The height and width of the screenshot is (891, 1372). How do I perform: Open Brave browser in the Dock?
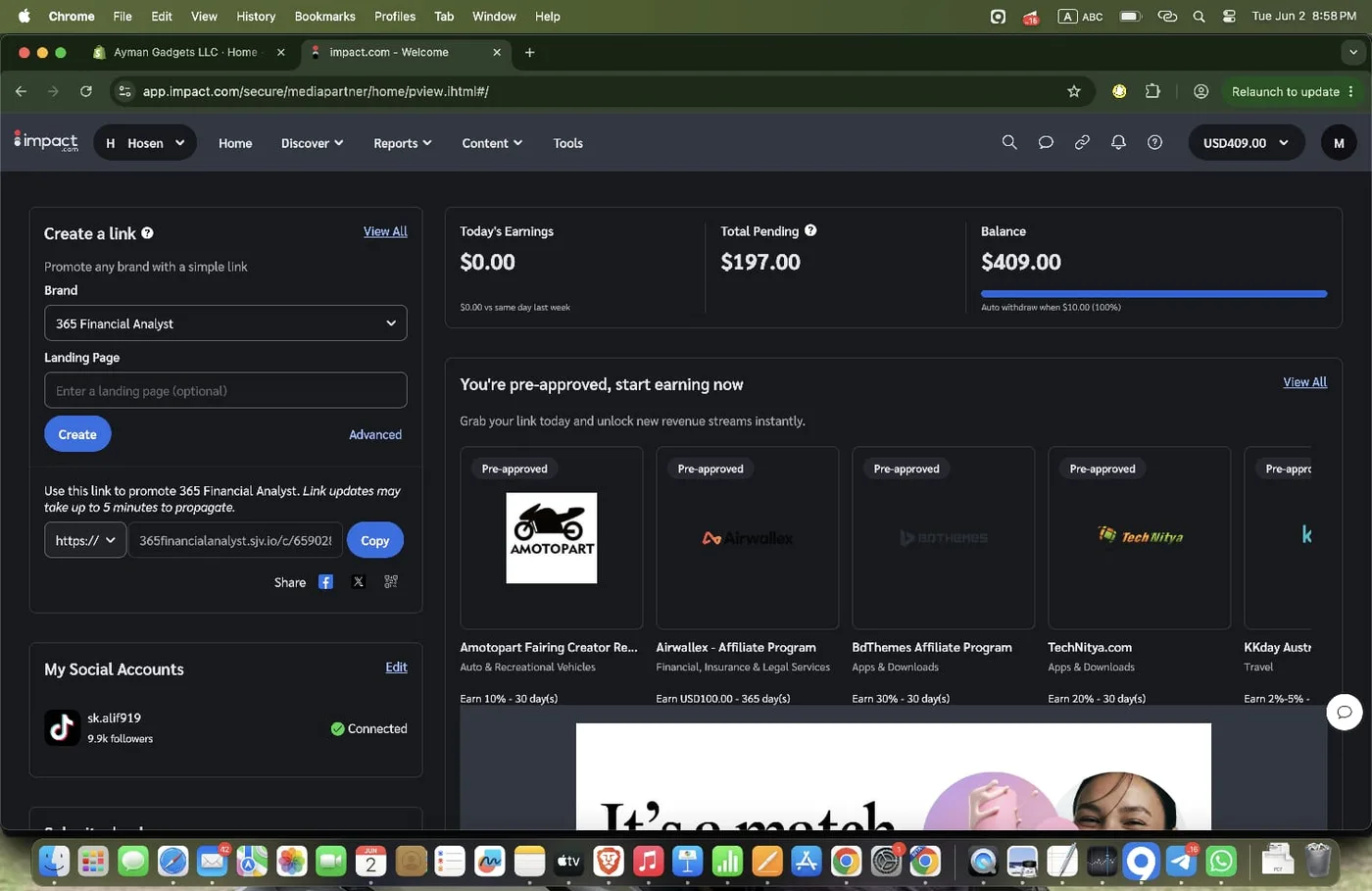pos(609,861)
